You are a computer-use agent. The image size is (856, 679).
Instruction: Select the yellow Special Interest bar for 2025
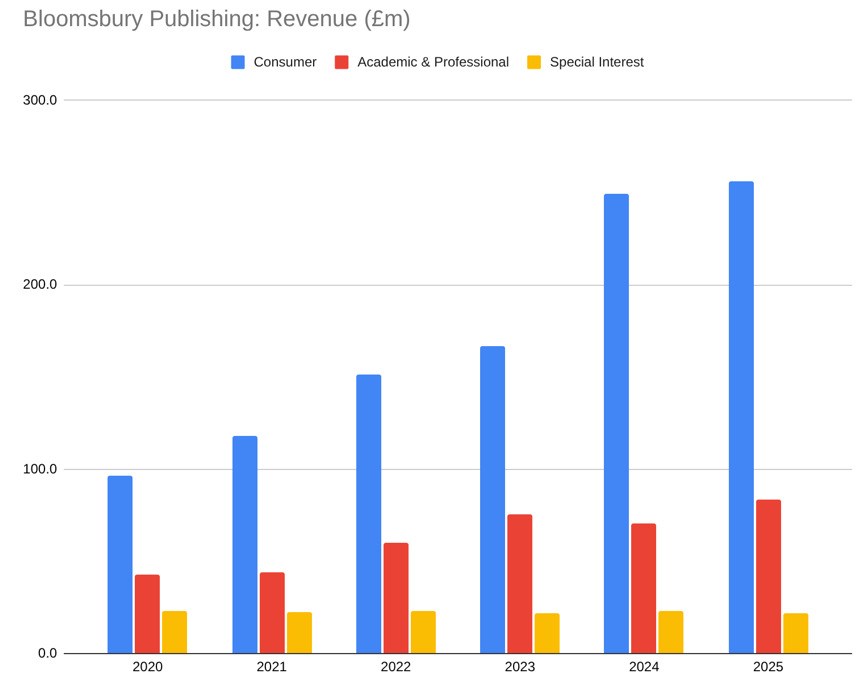[x=796, y=633]
